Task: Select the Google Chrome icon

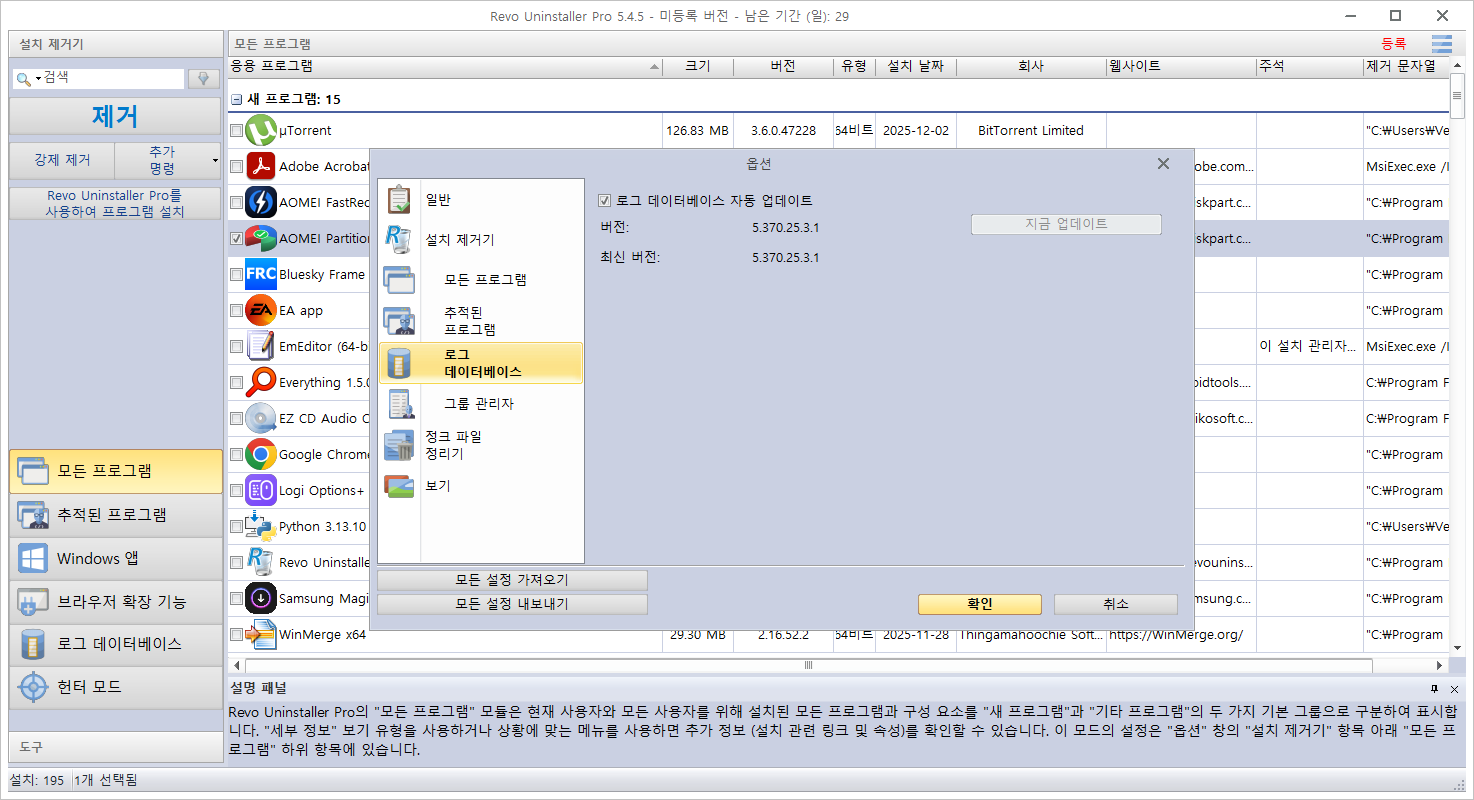Action: pos(261,455)
